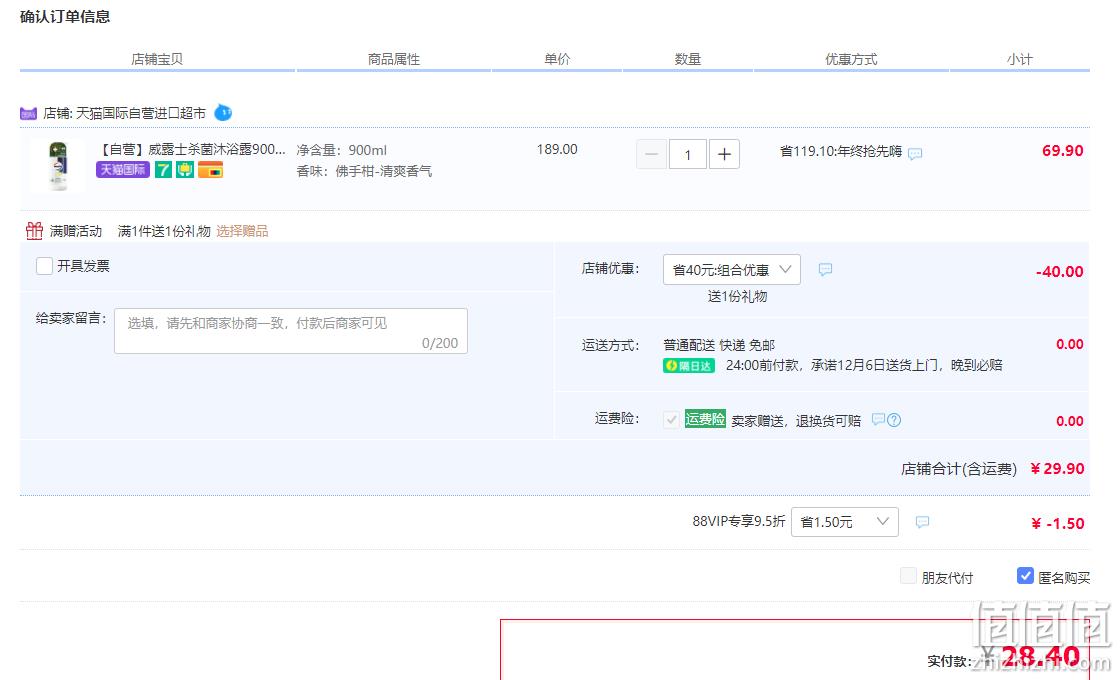The width and height of the screenshot is (1120, 680).
Task: Click the 送1份礼物 text under discount dropdown
Action: (x=737, y=296)
